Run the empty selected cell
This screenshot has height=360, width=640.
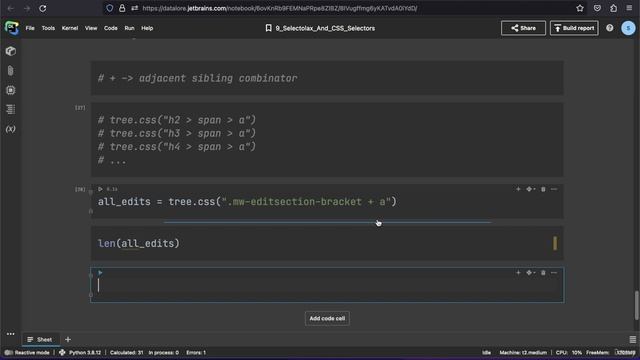100,273
